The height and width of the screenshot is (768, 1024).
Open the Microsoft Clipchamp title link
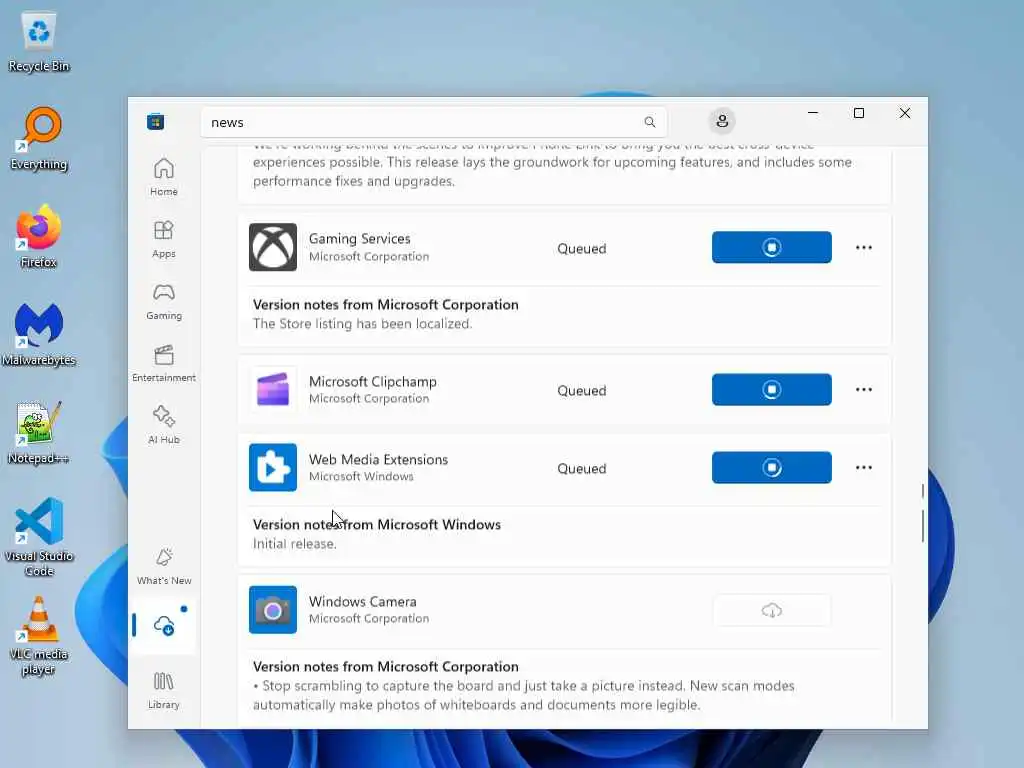(x=372, y=381)
